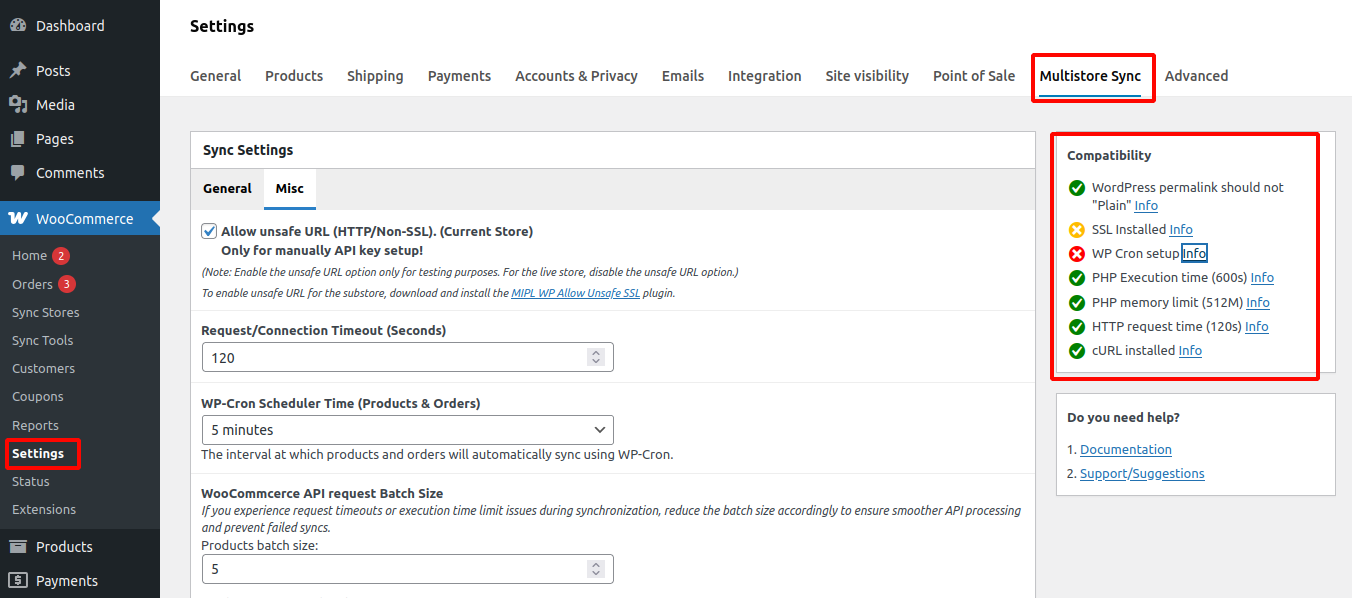Switch to General sub-tab in Sync Settings
This screenshot has height=598, width=1352.
coord(227,189)
